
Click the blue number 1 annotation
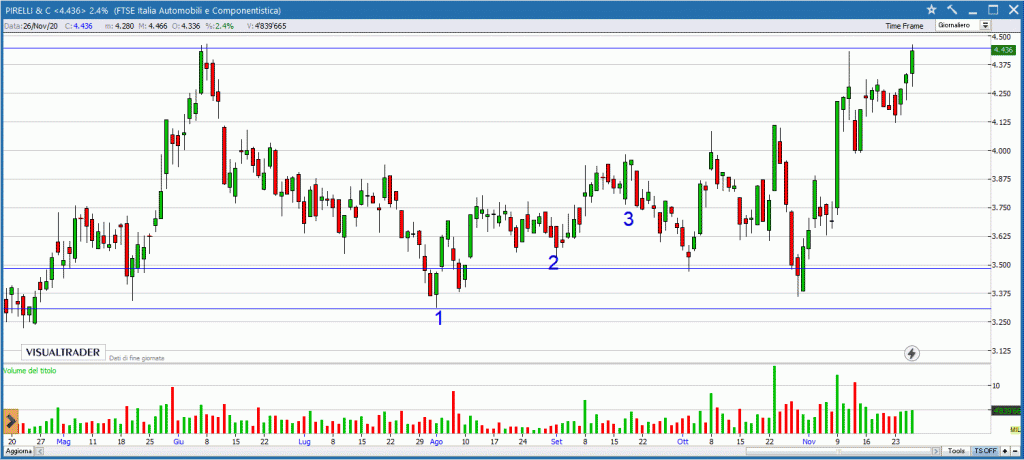pyautogui.click(x=439, y=318)
